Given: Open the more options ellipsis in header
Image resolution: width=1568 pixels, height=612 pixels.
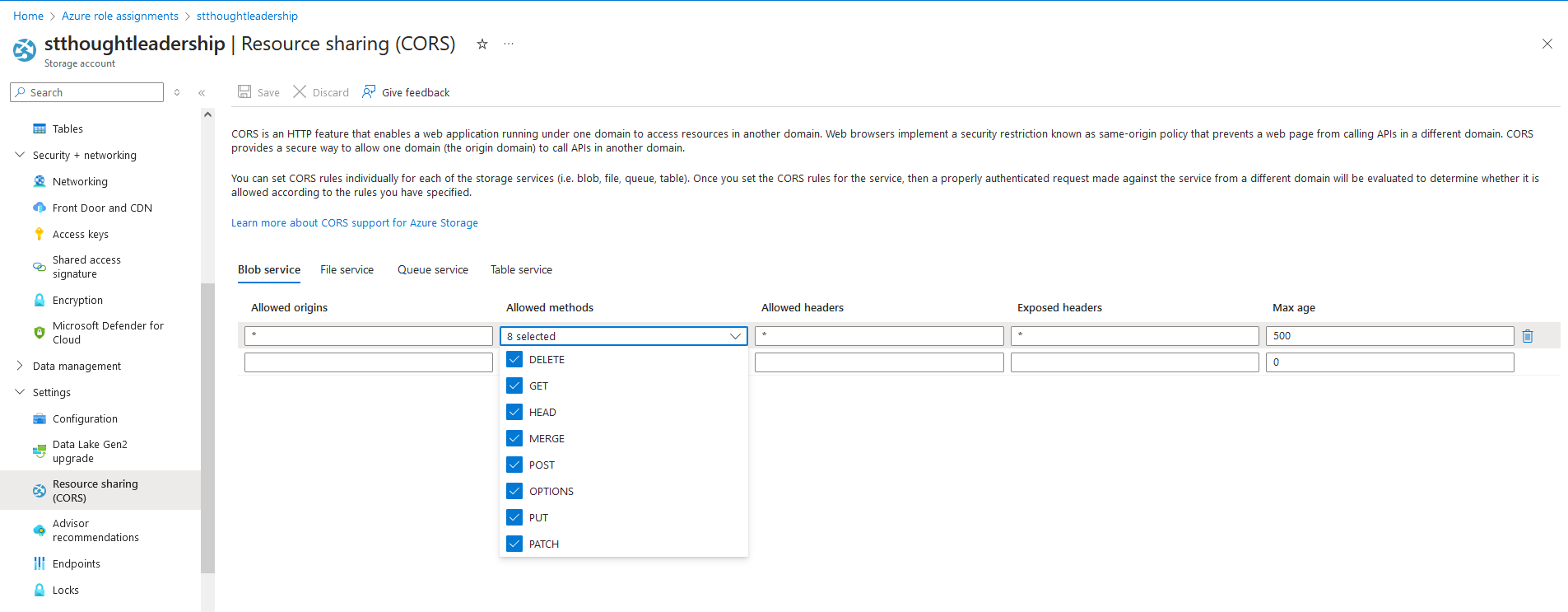Looking at the screenshot, I should click(x=509, y=44).
